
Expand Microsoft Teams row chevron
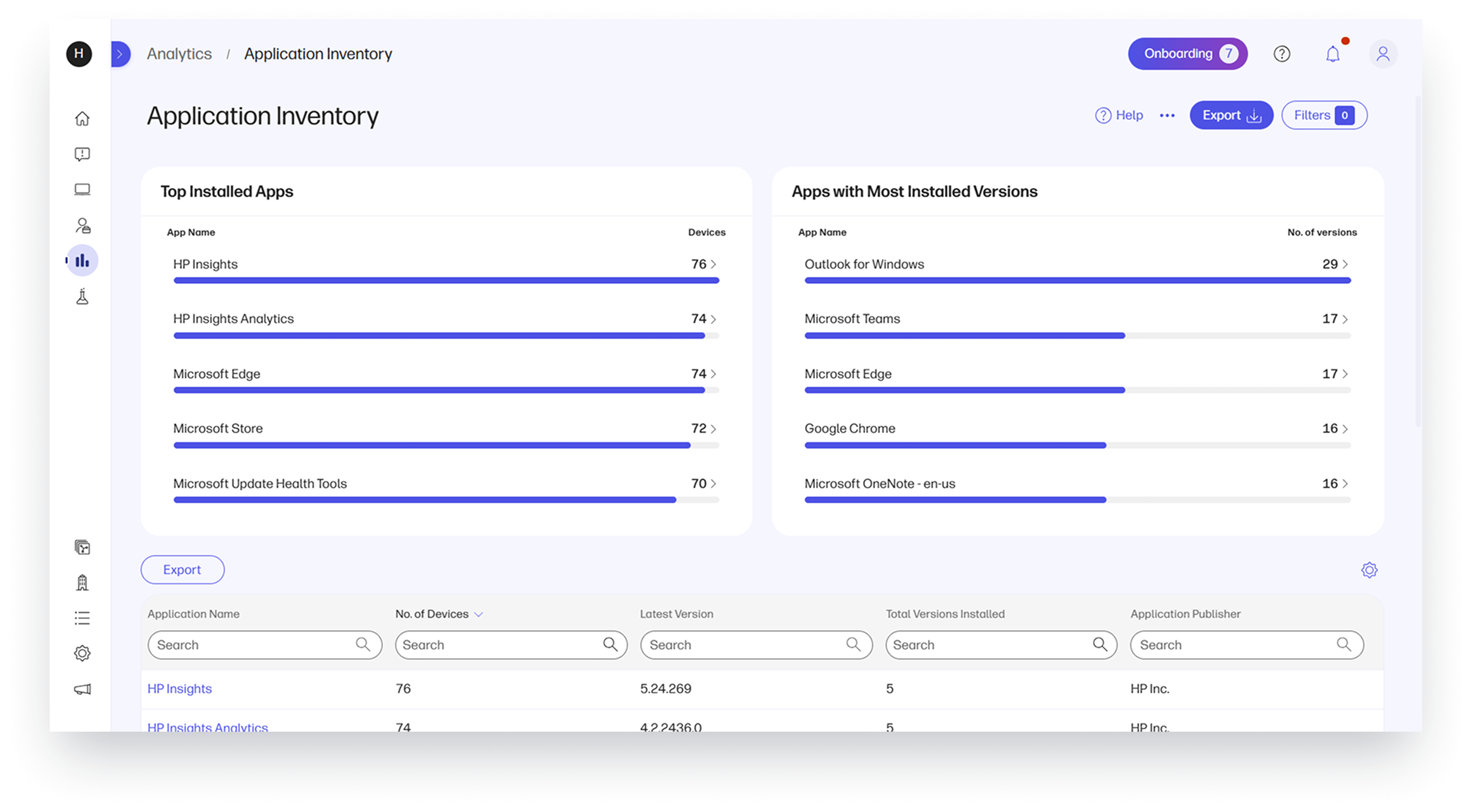(x=1345, y=319)
